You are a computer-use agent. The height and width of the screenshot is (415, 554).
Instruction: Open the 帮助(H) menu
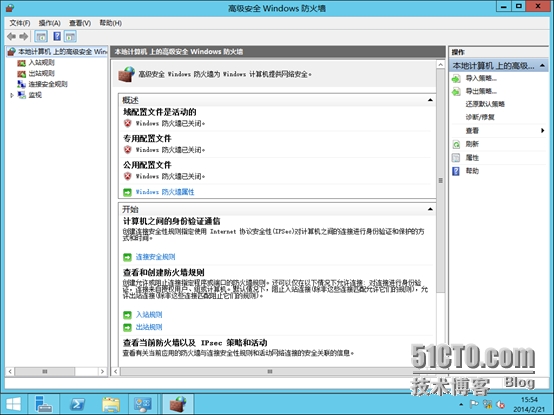(111, 23)
